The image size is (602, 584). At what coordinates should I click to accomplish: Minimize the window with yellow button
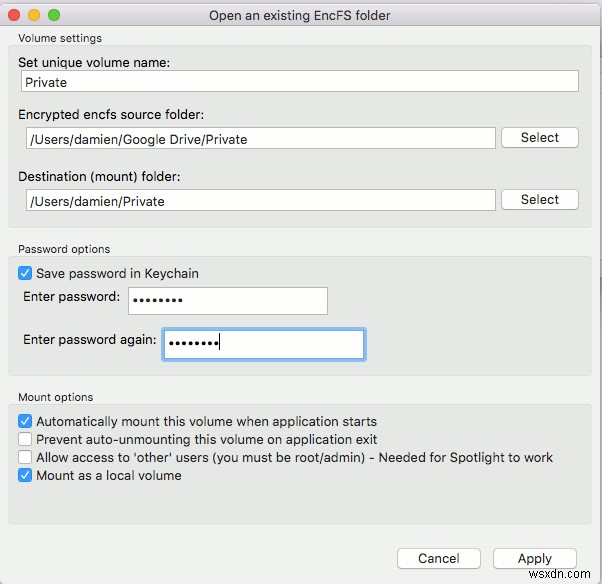pyautogui.click(x=34, y=15)
